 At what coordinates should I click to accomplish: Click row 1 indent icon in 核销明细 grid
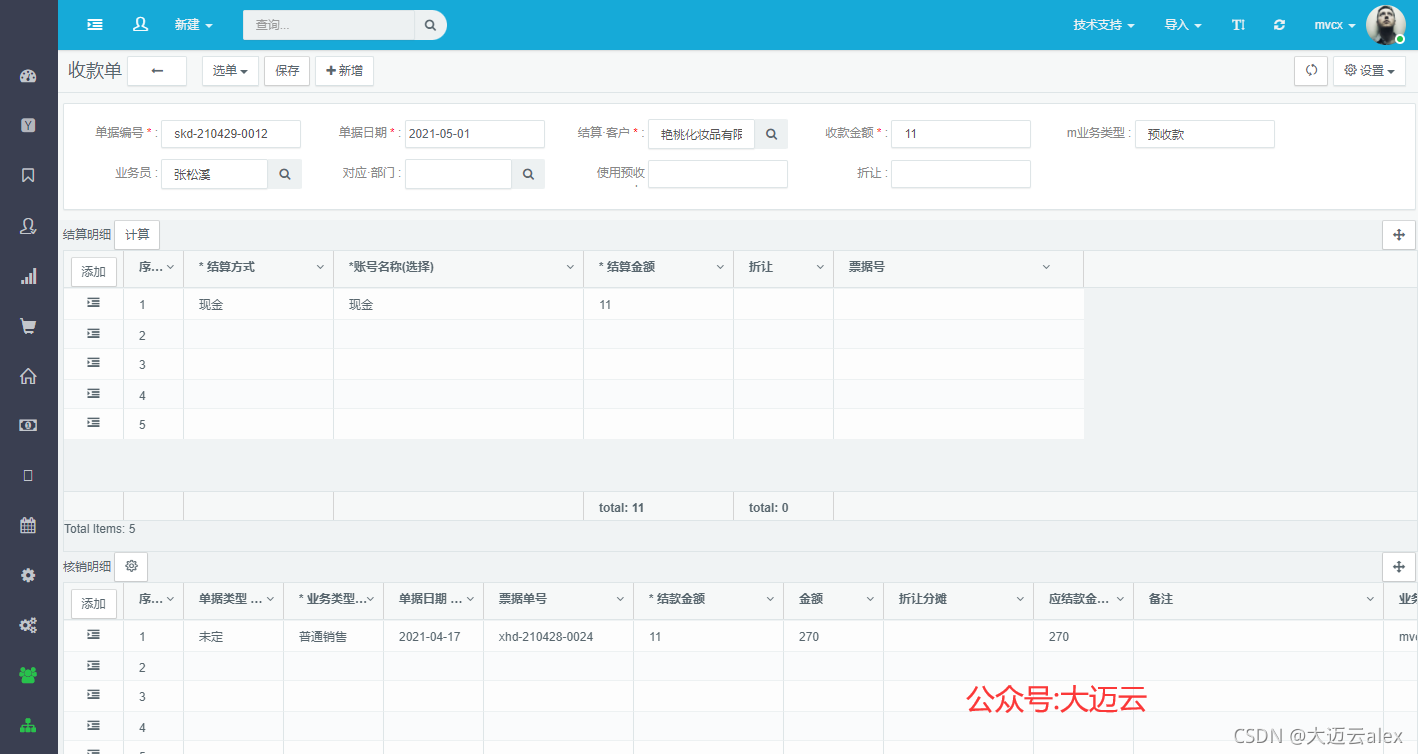93,634
